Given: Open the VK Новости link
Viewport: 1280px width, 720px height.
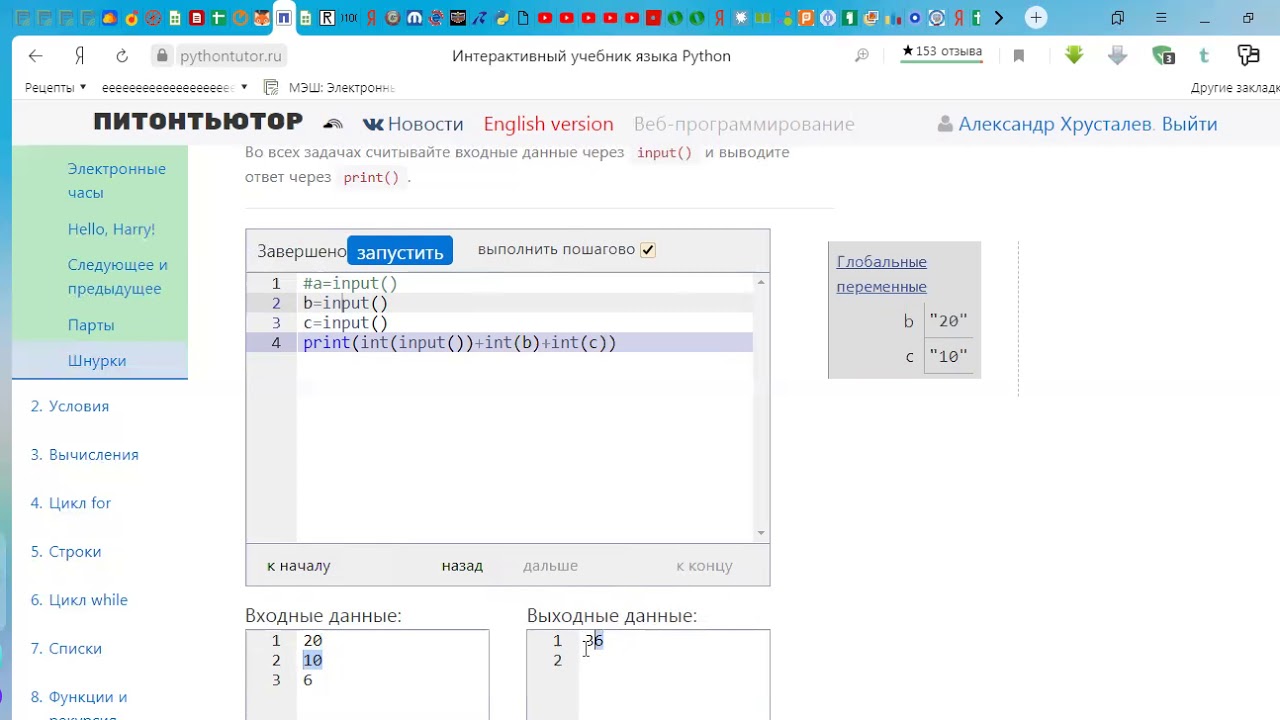Looking at the screenshot, I should click(x=413, y=124).
